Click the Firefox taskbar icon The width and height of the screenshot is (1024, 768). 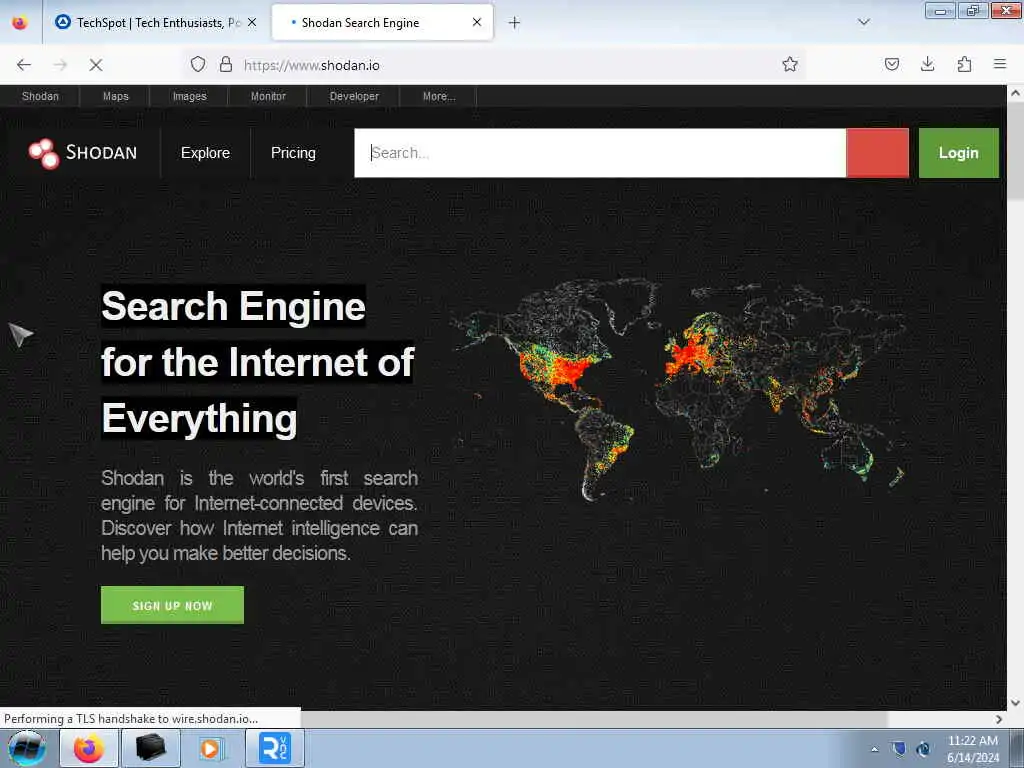click(x=89, y=748)
